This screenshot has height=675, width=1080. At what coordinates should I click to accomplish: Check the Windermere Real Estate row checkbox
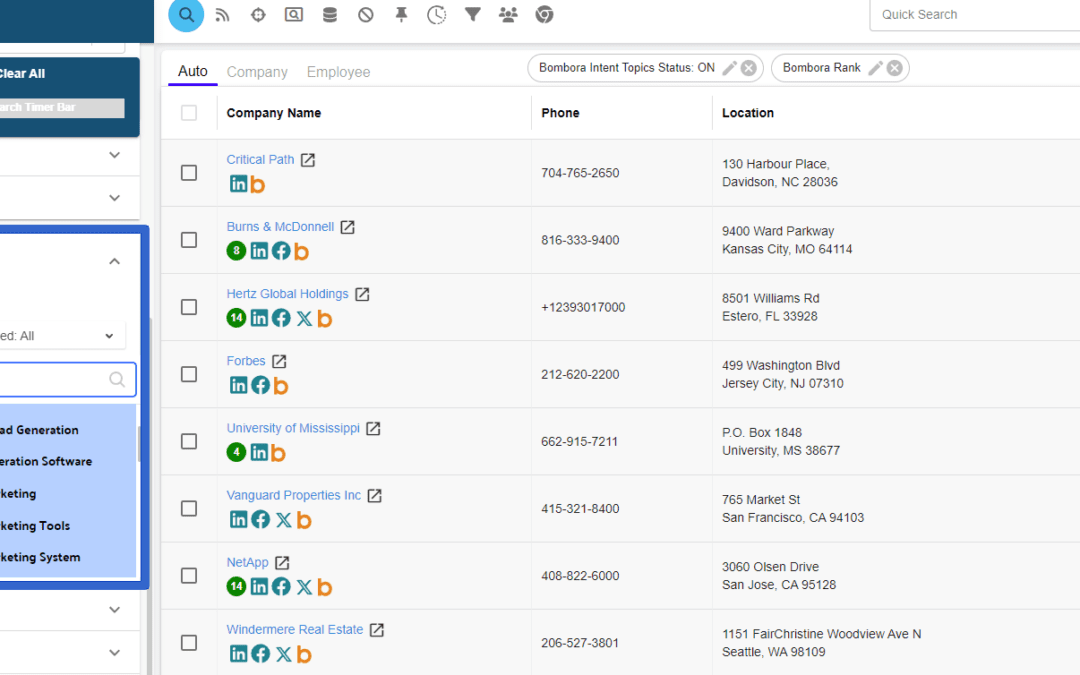pyautogui.click(x=189, y=643)
